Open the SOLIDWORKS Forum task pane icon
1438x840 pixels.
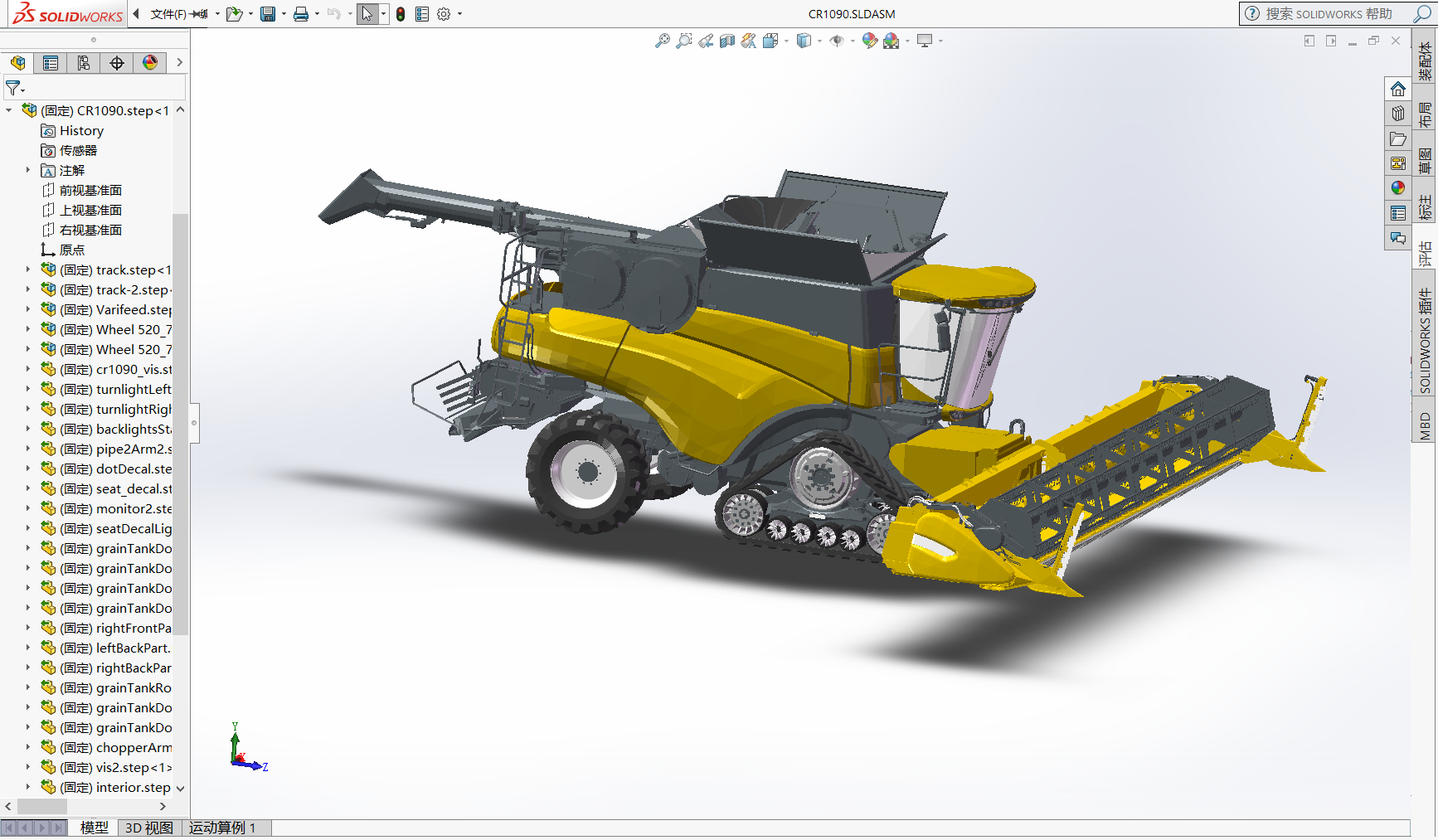[1398, 238]
